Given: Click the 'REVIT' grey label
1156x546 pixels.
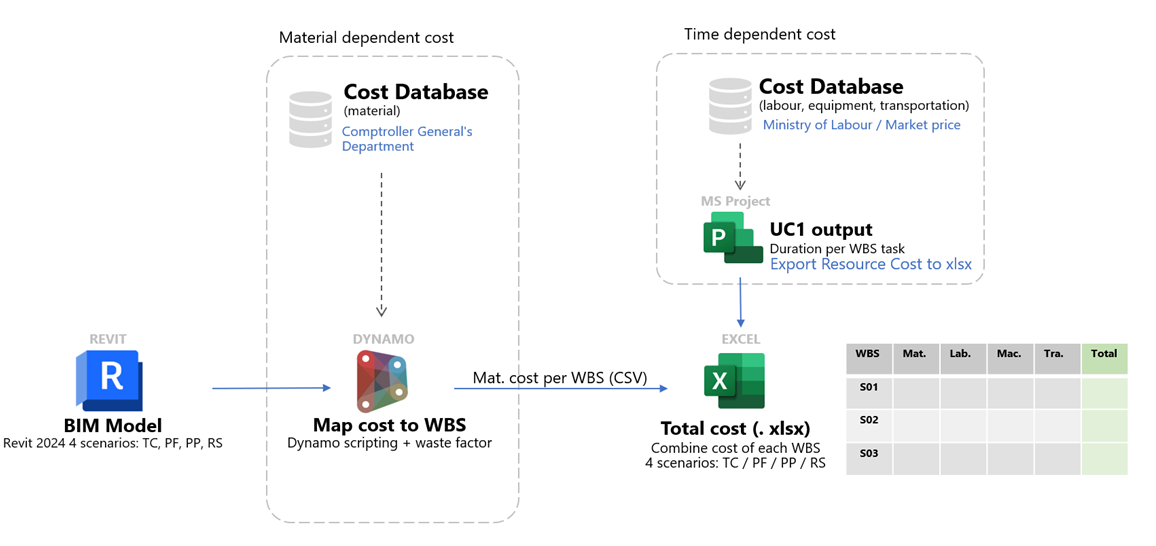Looking at the screenshot, I should pyautogui.click(x=108, y=339).
